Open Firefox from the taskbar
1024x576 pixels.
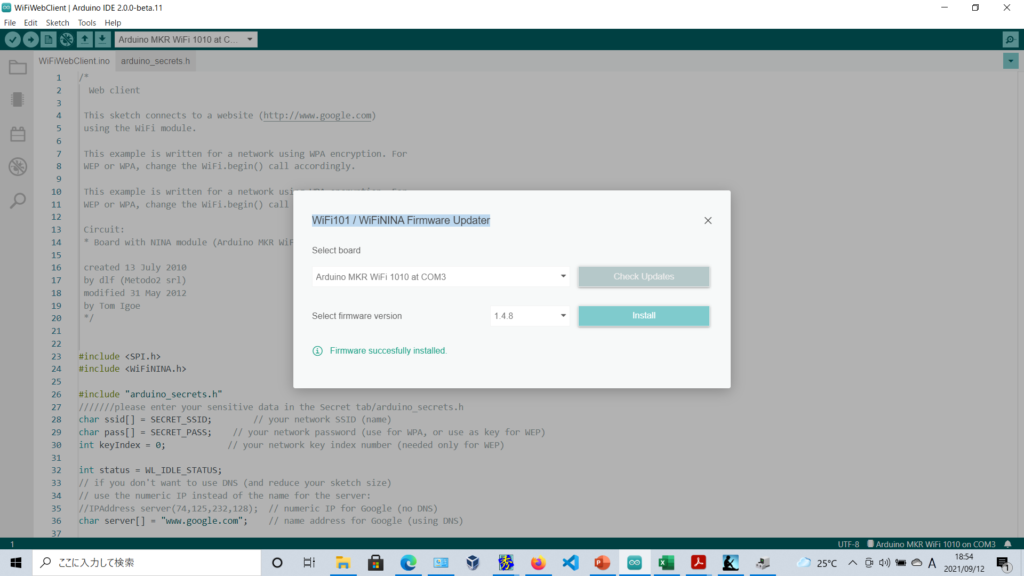(537, 562)
